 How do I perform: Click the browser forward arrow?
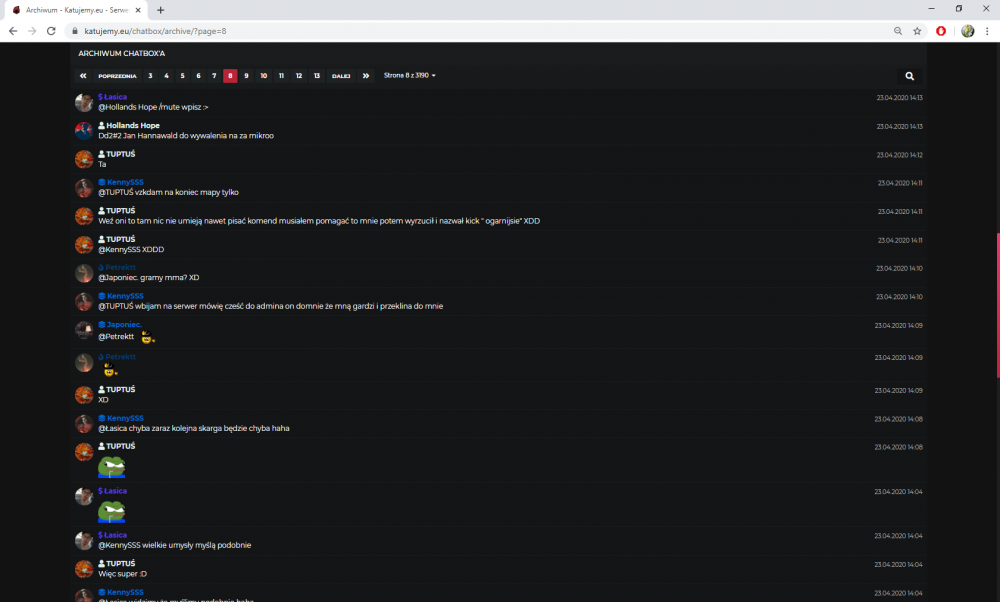[32, 31]
